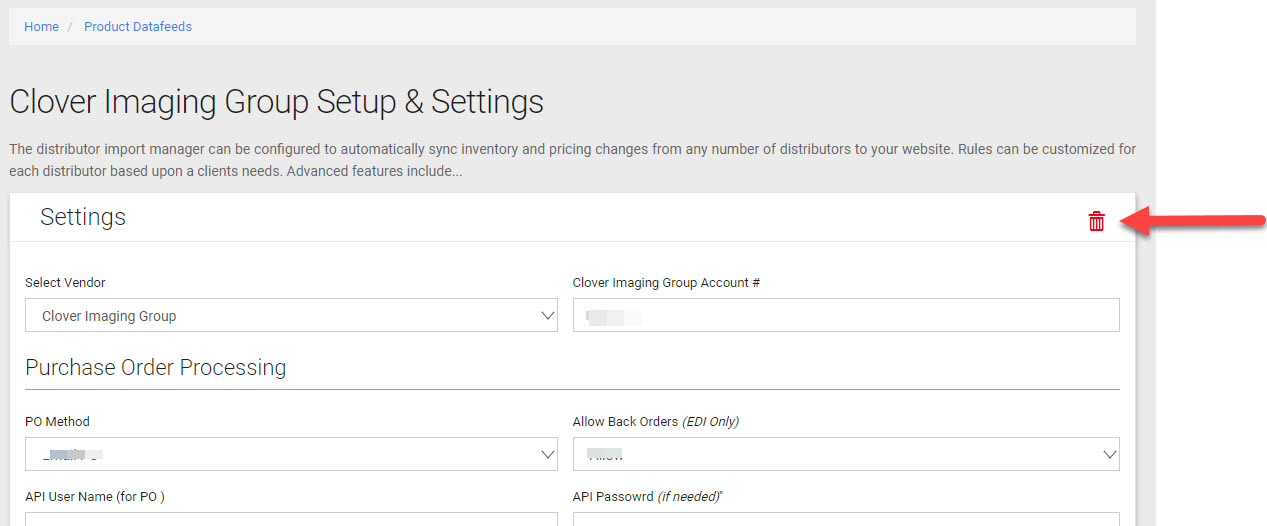Go to the Home breadcrumb link
Screen dimensions: 1267x526
pyautogui.click(x=41, y=27)
